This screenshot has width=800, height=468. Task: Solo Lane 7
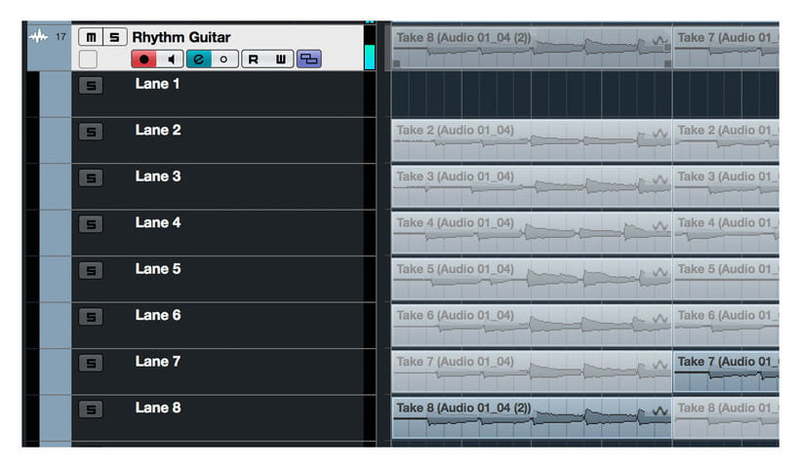tap(91, 363)
